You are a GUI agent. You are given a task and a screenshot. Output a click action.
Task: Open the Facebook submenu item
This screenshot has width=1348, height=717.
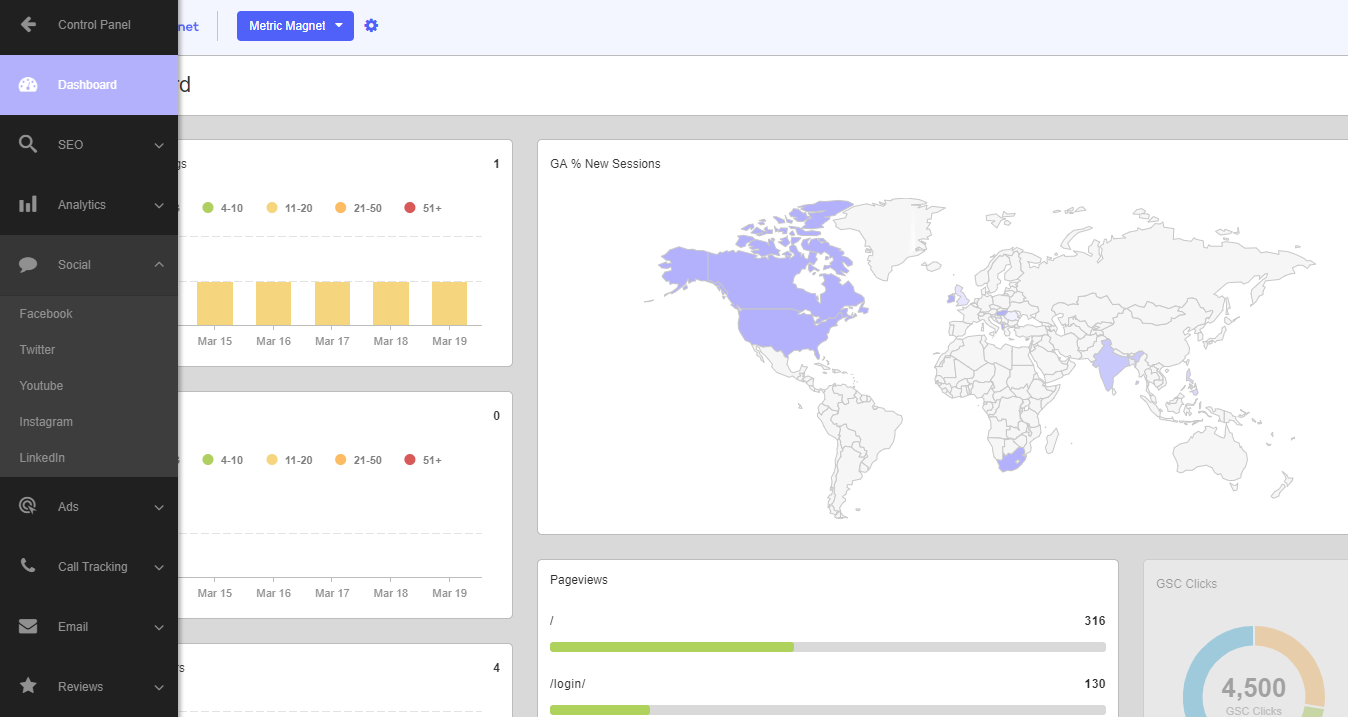click(46, 314)
